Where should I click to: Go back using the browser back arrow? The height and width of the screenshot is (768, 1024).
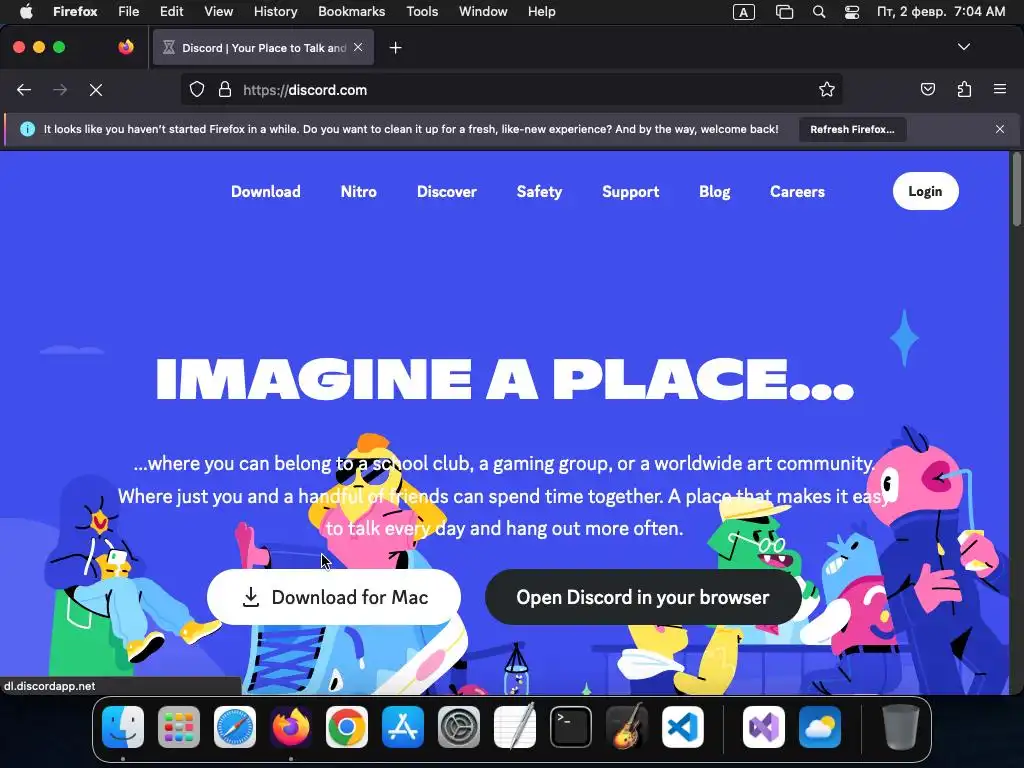24,90
